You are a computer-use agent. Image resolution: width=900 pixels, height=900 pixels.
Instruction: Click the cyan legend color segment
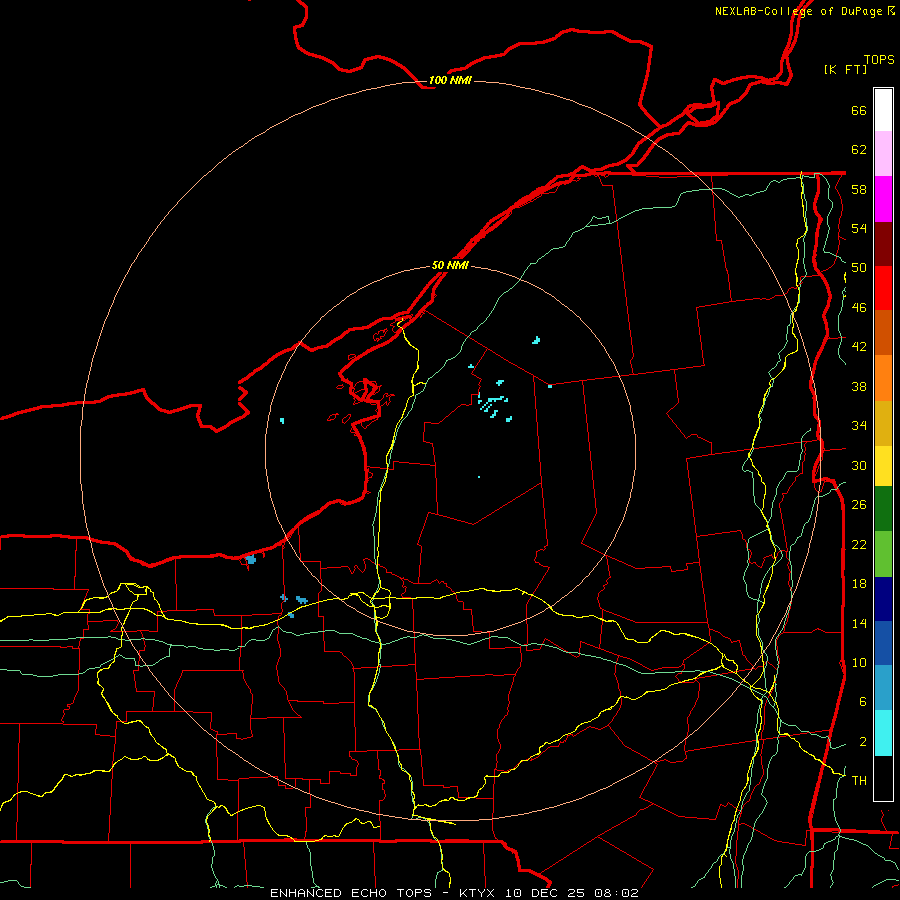point(883,734)
